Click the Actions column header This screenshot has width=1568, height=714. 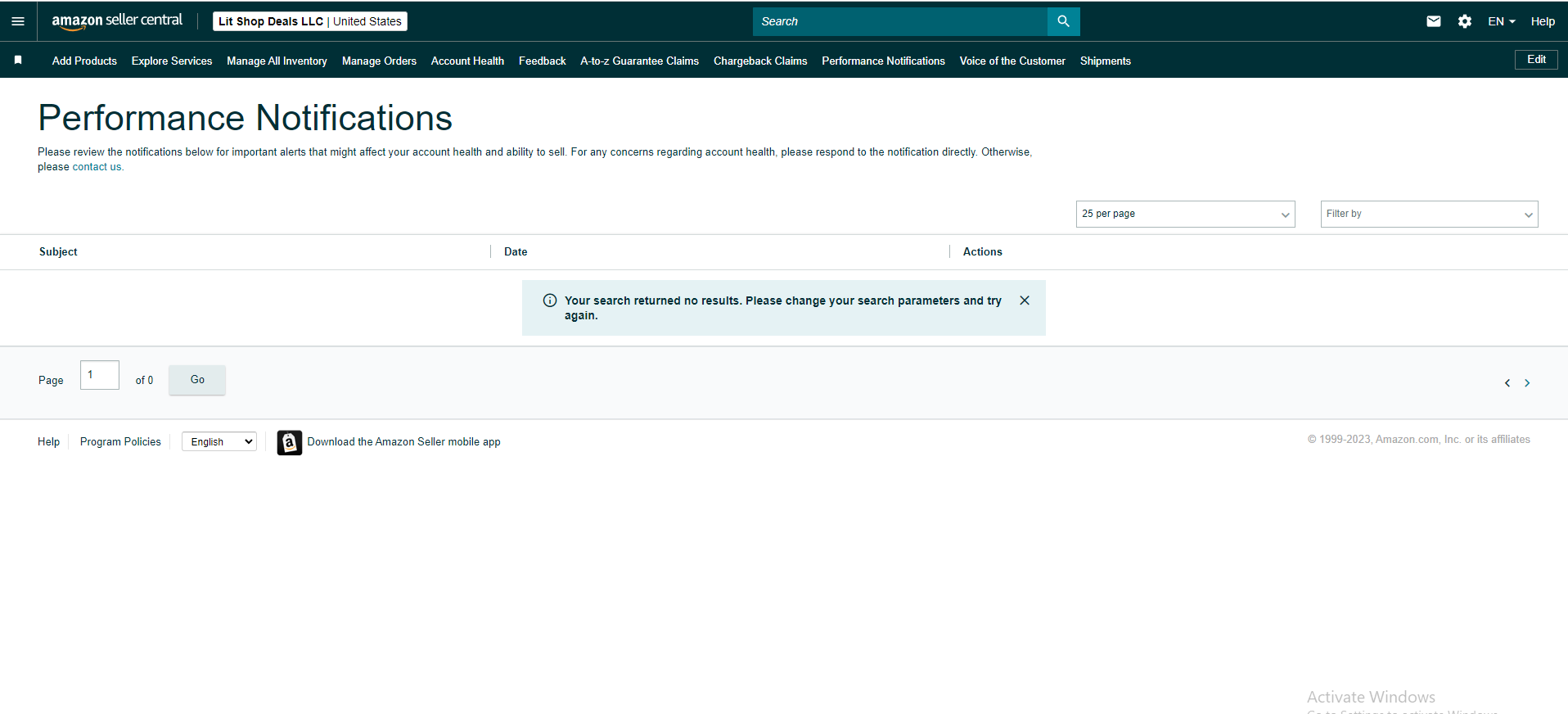(x=982, y=251)
